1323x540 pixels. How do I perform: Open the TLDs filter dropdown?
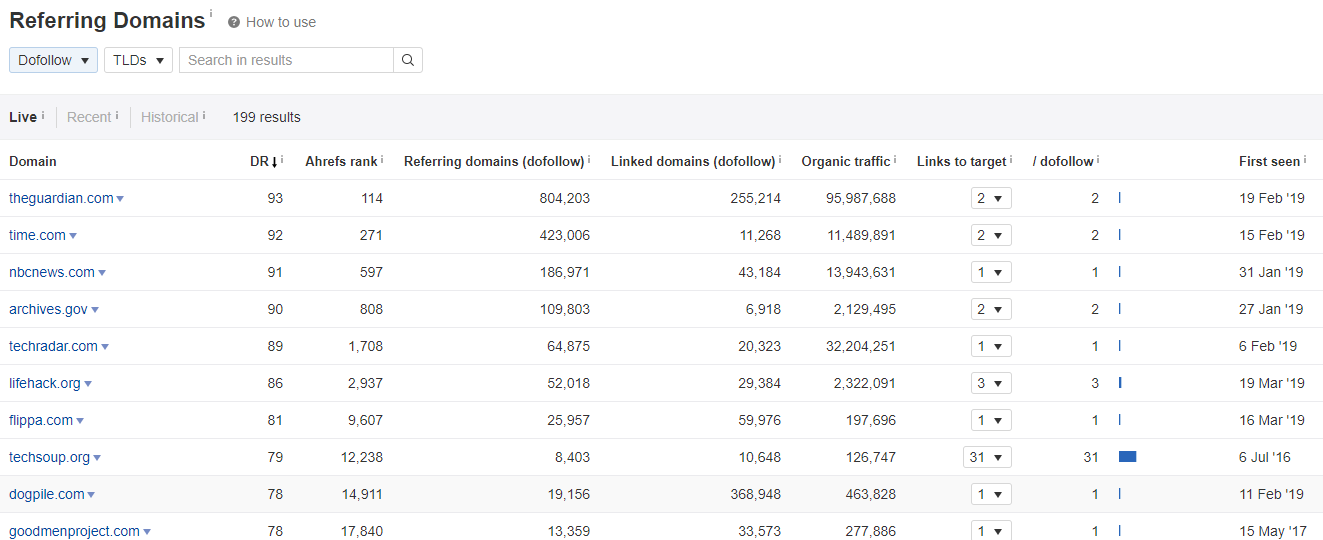pyautogui.click(x=138, y=60)
